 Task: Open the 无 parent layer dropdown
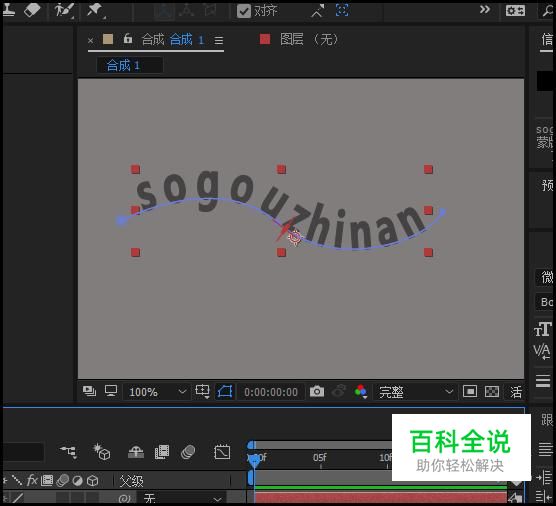[183, 499]
